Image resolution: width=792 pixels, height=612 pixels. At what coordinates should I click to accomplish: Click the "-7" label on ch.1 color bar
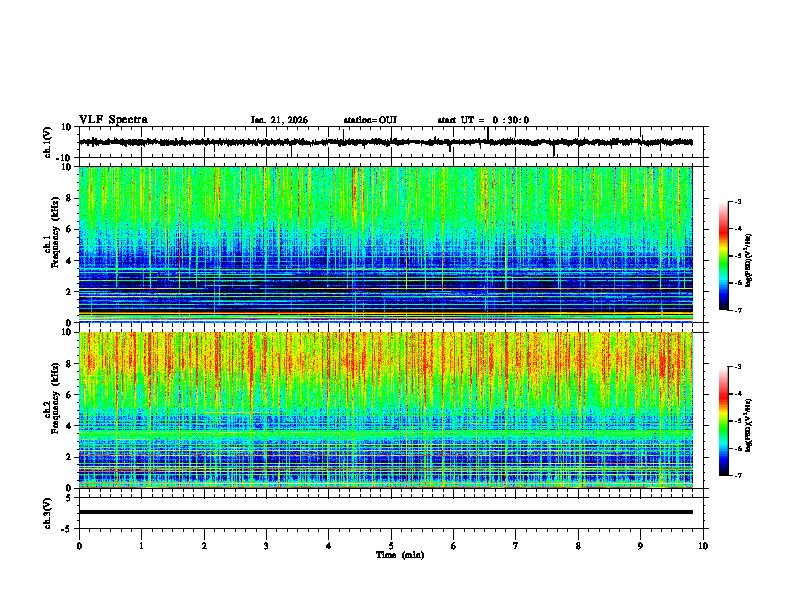pyautogui.click(x=737, y=310)
